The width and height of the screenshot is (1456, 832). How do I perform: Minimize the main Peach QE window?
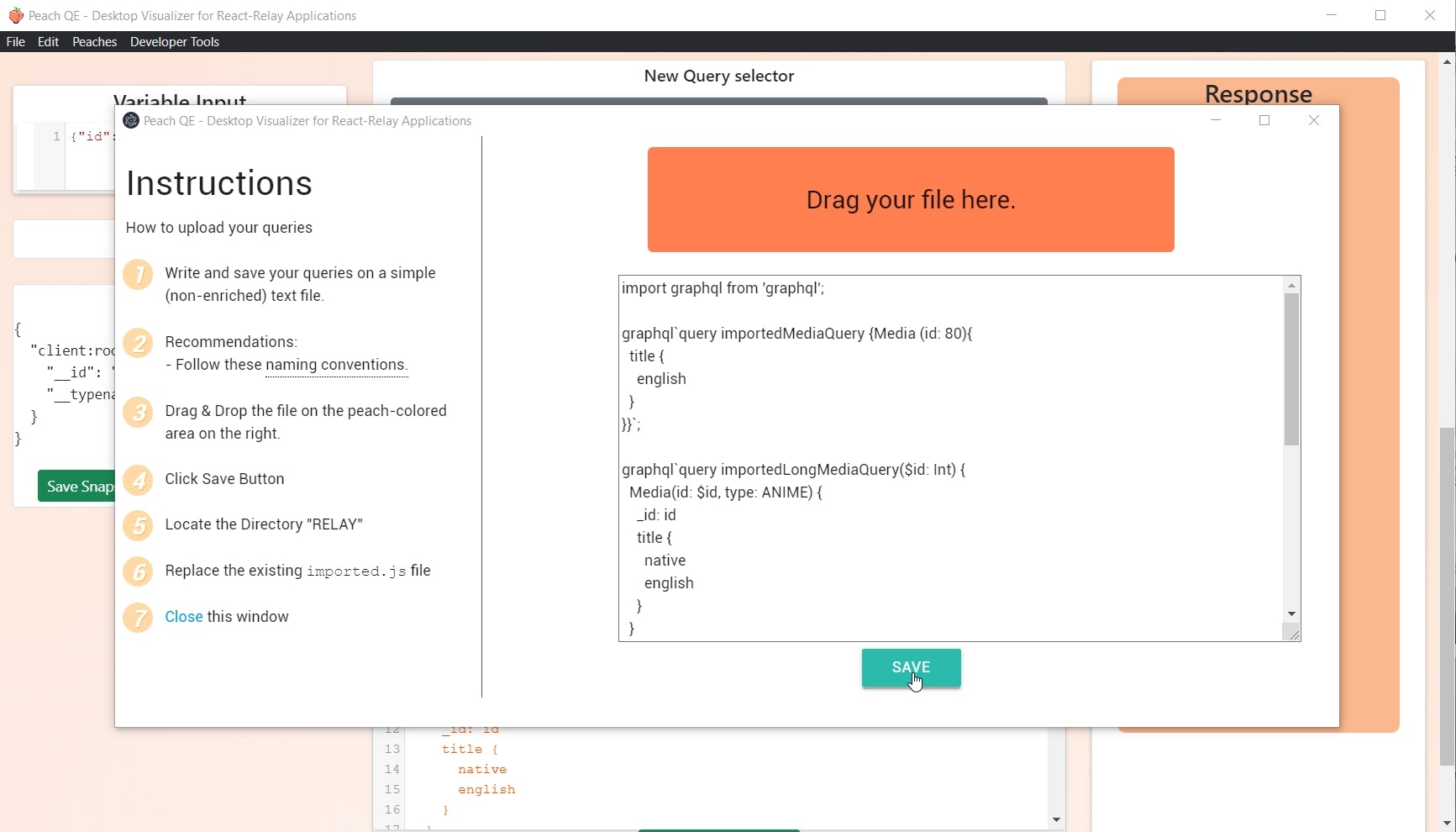click(x=1332, y=15)
